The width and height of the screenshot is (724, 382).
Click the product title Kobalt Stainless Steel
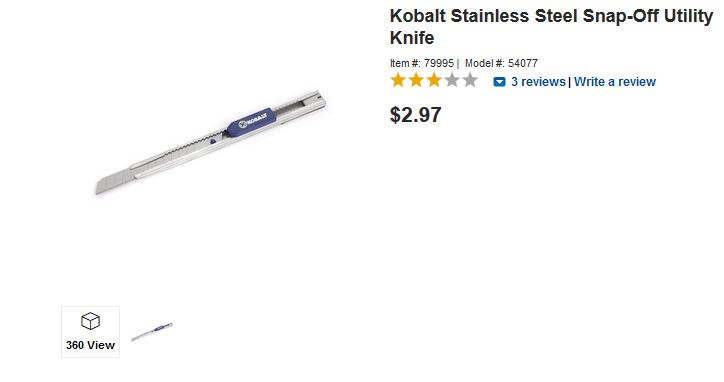[x=483, y=16]
